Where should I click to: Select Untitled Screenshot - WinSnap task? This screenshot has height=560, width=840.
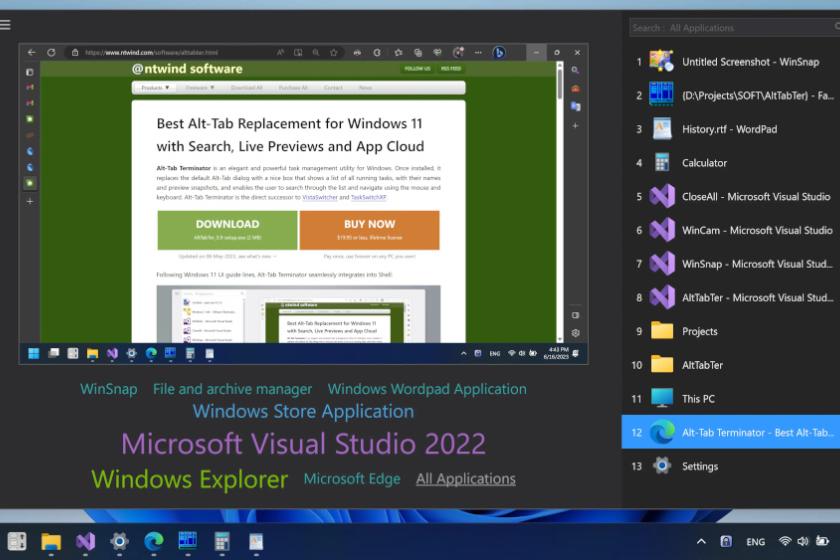[x=731, y=62]
